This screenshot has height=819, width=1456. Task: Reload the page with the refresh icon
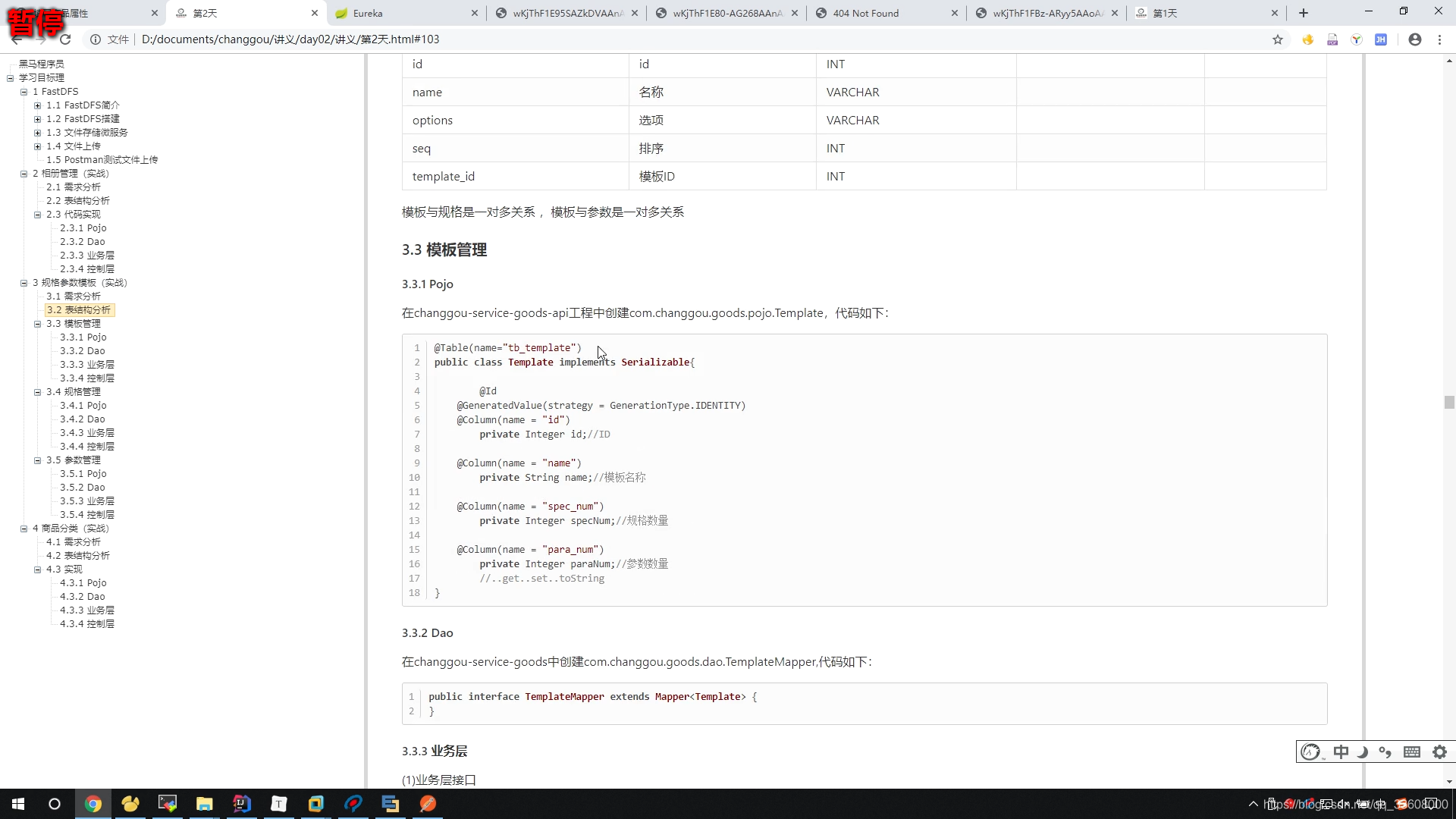[65, 39]
